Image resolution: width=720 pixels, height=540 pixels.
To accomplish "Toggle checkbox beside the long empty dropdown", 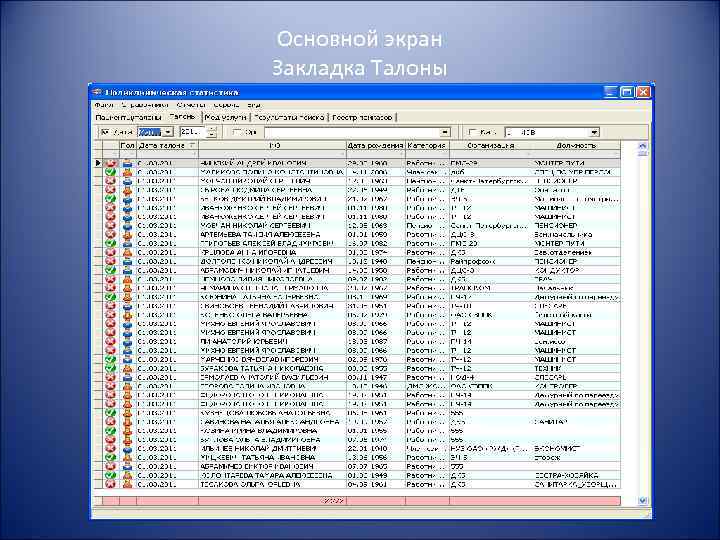I will pyautogui.click(x=237, y=132).
